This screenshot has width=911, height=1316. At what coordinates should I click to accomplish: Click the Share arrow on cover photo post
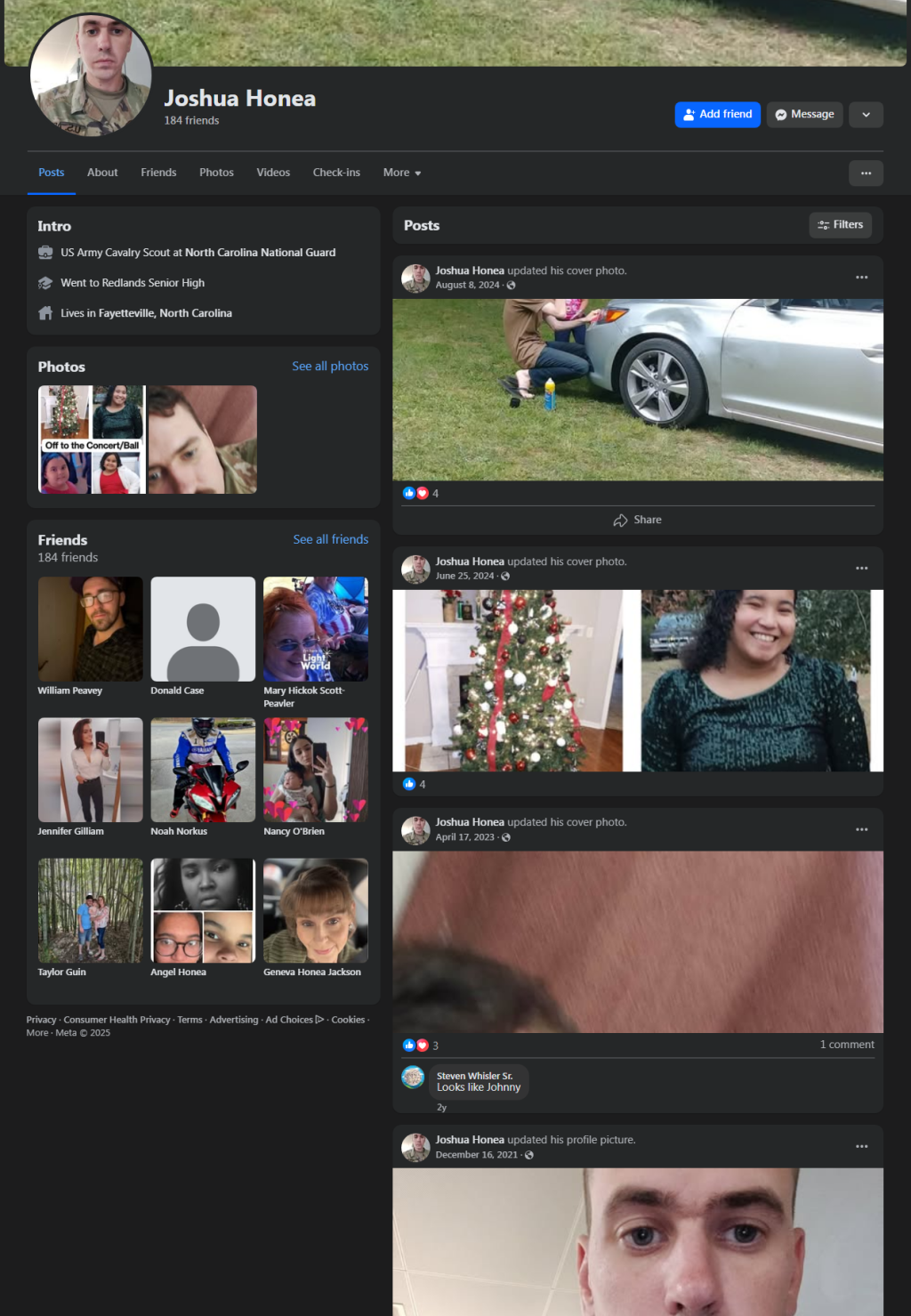pos(621,521)
